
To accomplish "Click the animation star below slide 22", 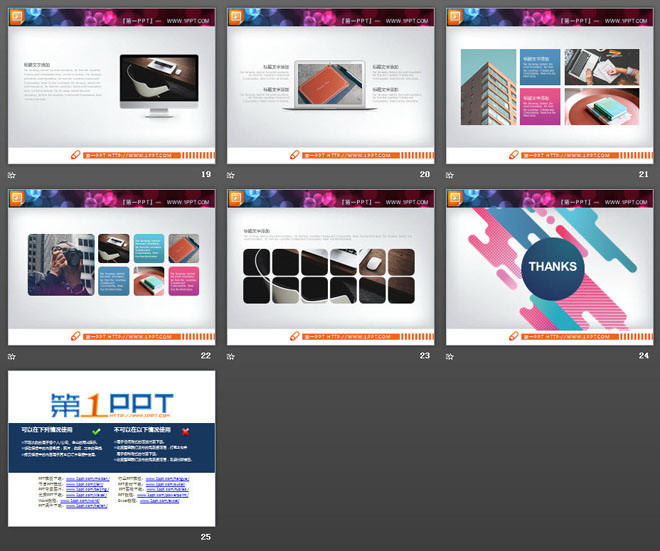I will (x=13, y=356).
